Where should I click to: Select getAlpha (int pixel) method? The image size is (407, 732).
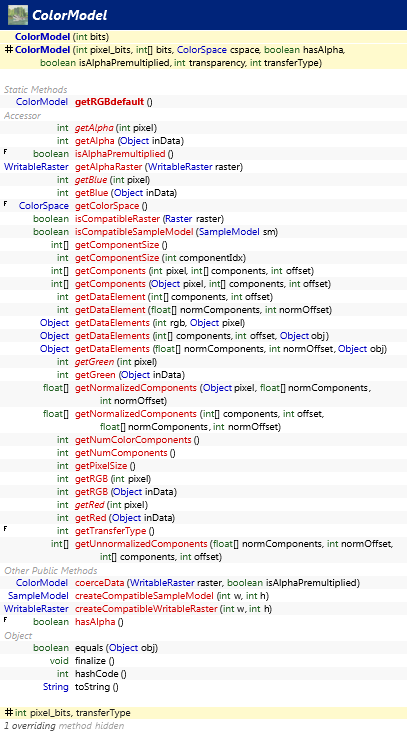(x=116, y=127)
